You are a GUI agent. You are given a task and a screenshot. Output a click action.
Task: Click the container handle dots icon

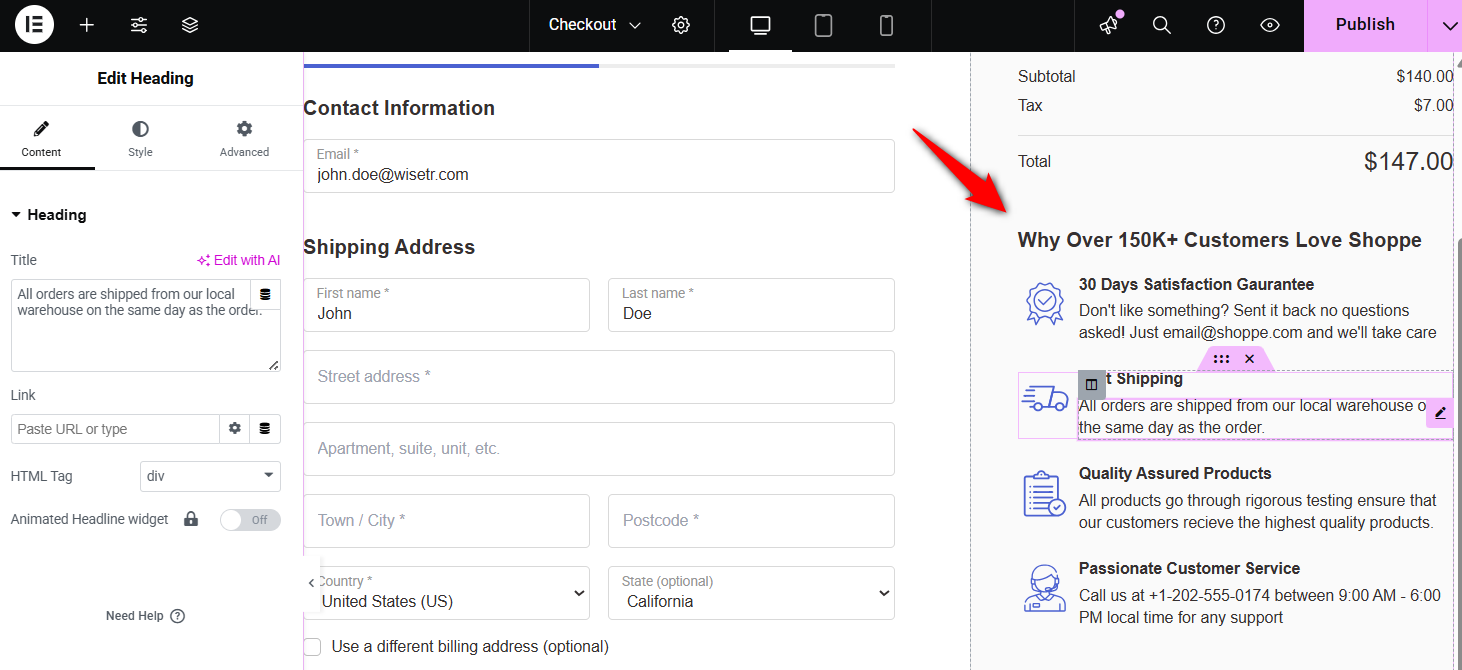1221,358
